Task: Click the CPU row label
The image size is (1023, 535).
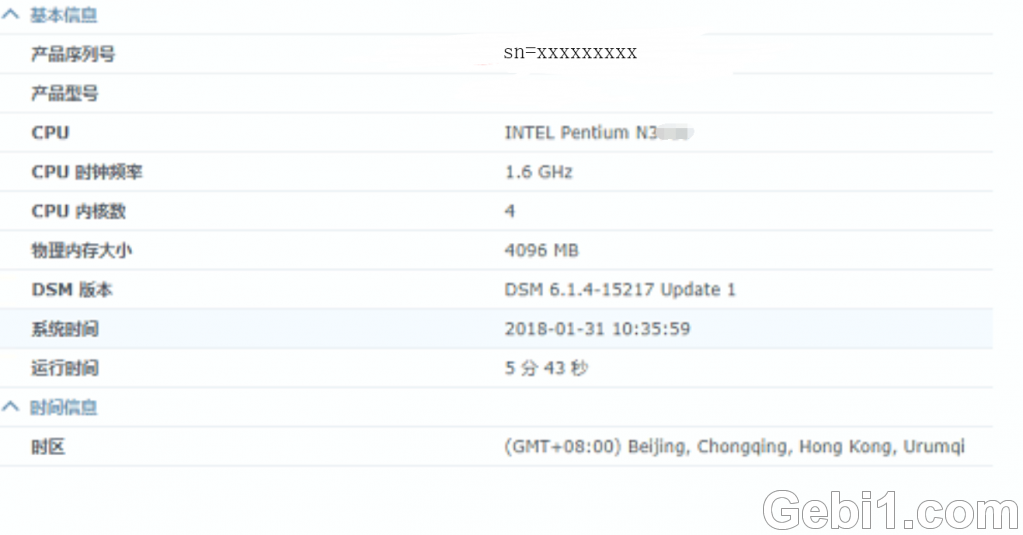Action: click(x=50, y=132)
